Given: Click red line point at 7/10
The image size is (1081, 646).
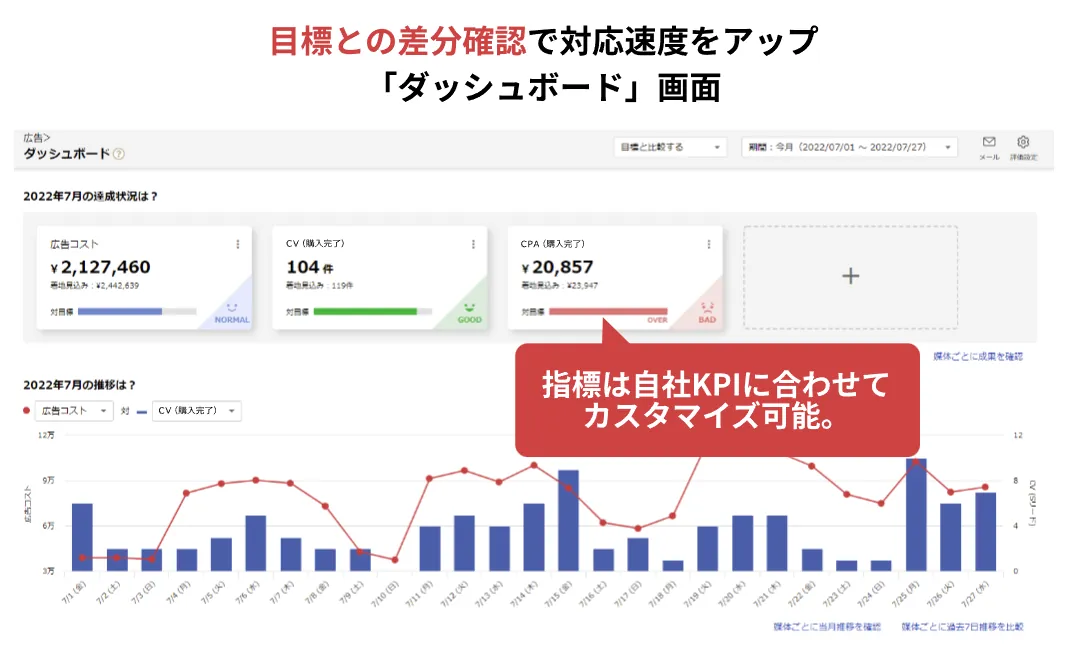Looking at the screenshot, I should click(395, 560).
